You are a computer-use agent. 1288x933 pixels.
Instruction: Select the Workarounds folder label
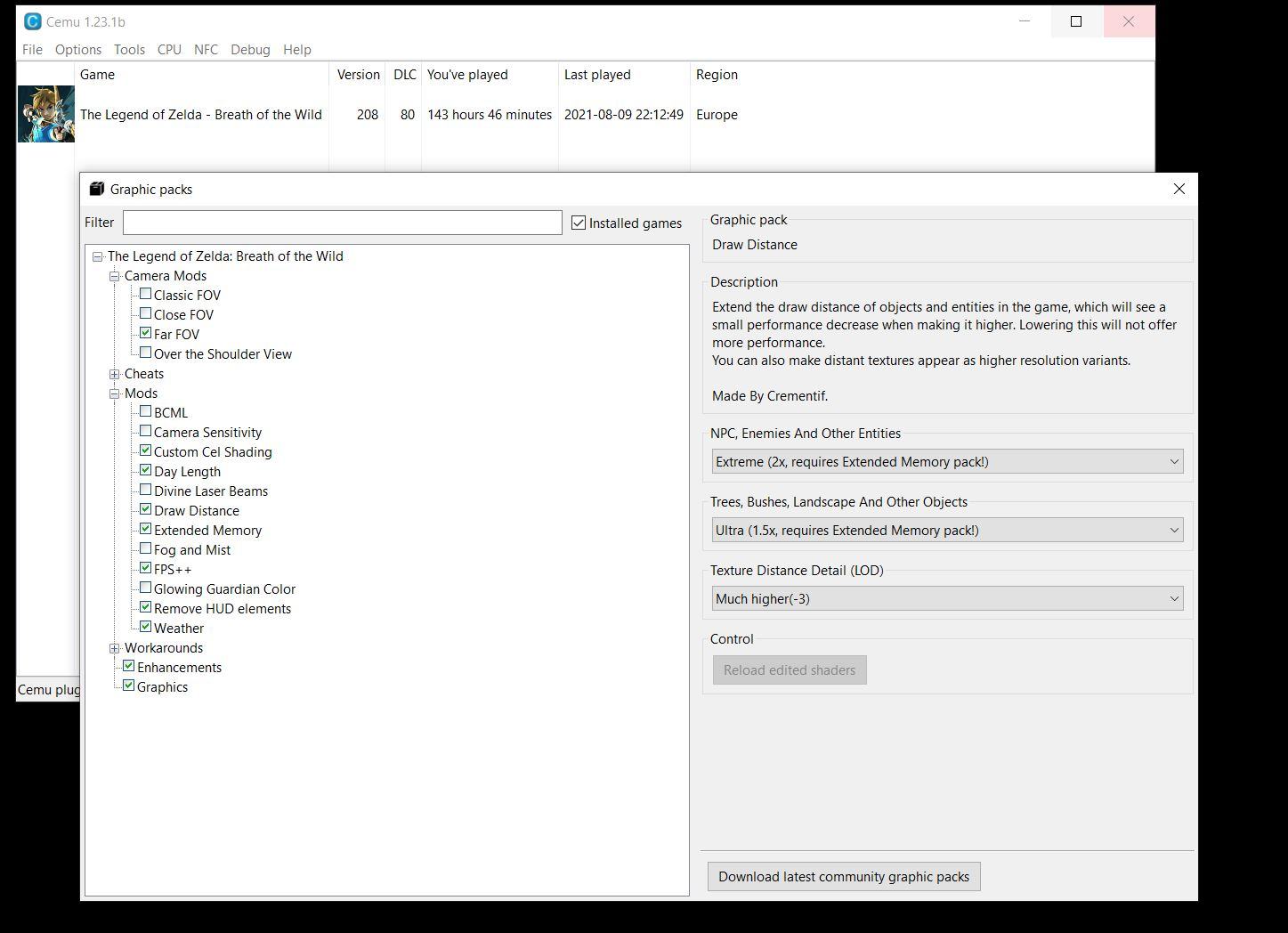pyautogui.click(x=164, y=648)
